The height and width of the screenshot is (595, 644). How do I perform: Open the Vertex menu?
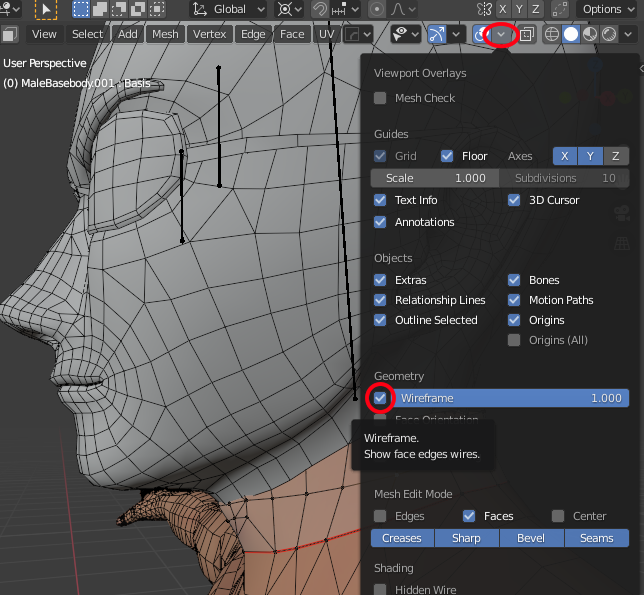click(210, 34)
